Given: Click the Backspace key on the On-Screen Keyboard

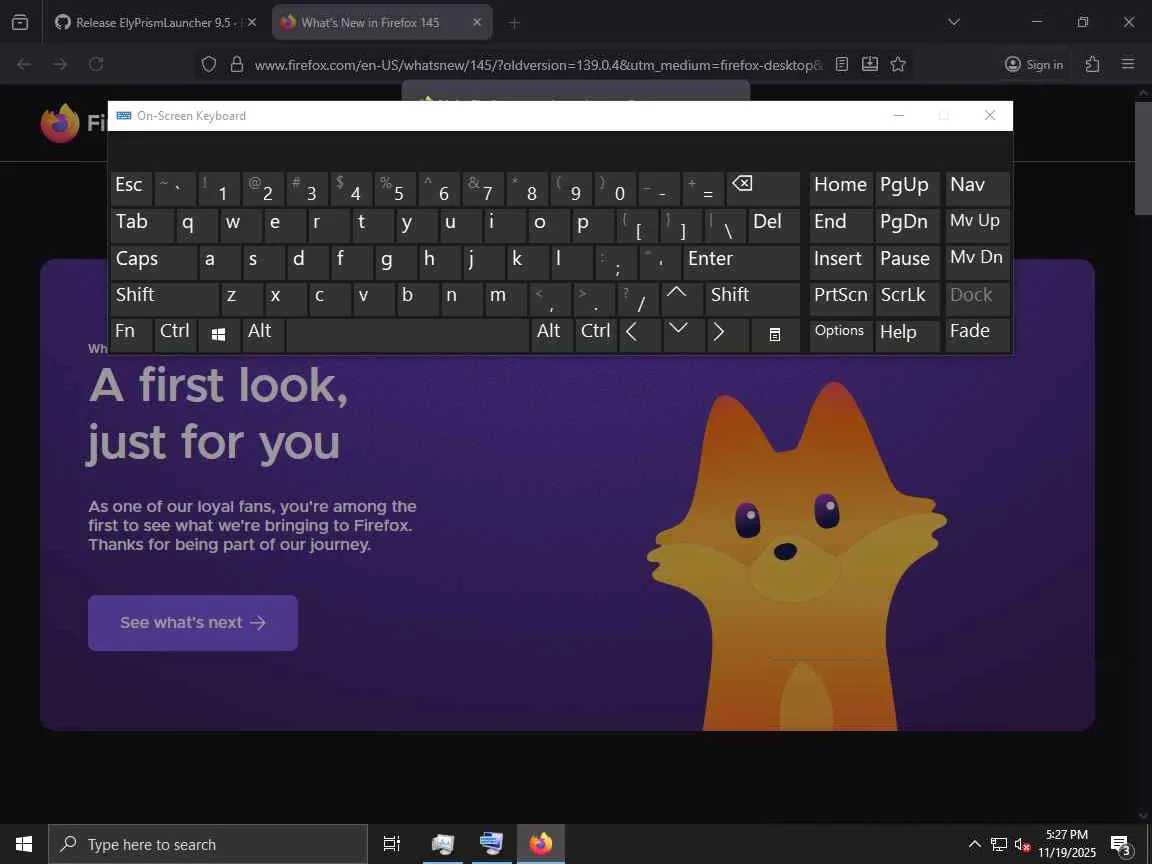Looking at the screenshot, I should point(763,189).
